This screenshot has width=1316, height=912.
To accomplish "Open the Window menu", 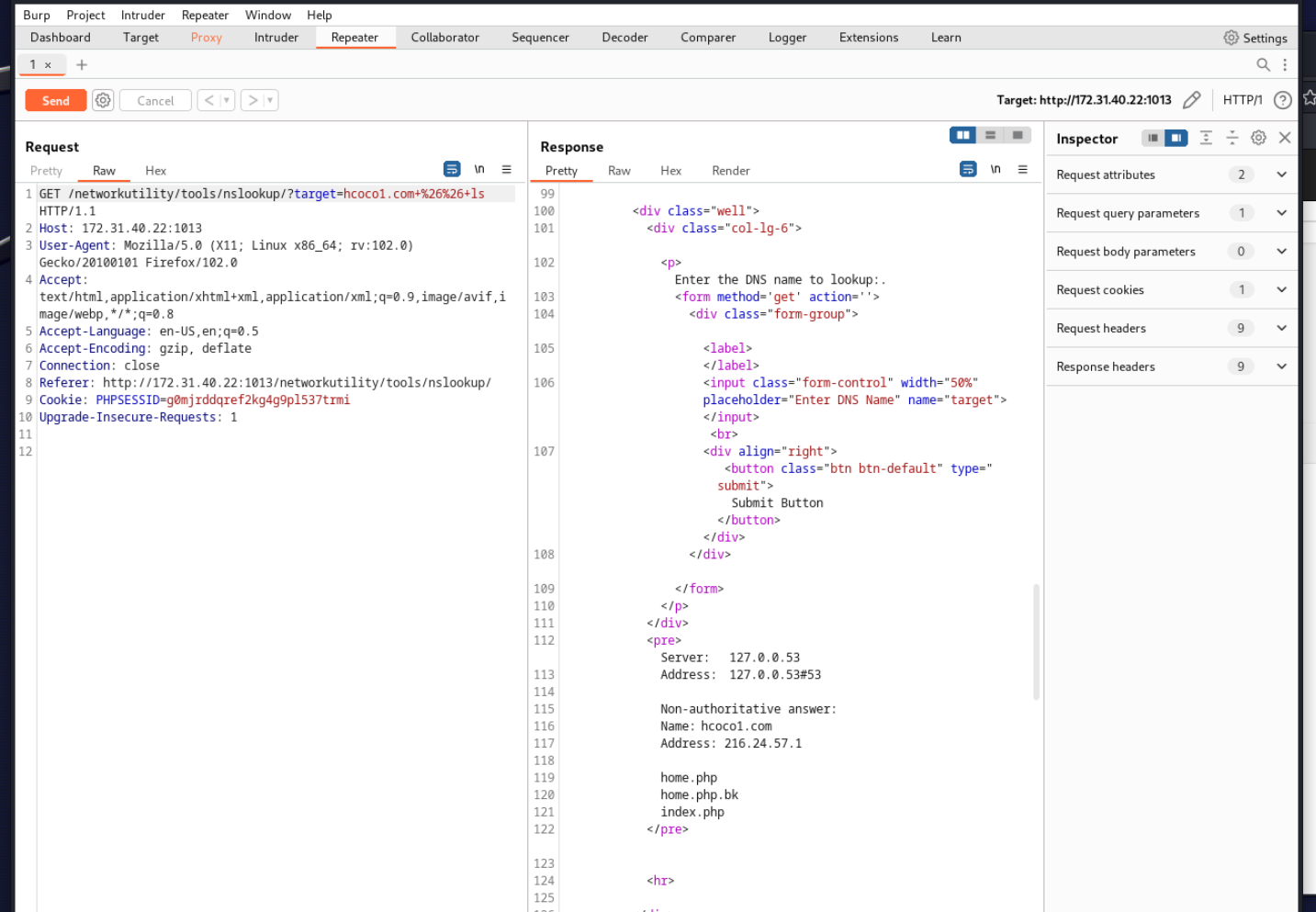I will 268,15.
